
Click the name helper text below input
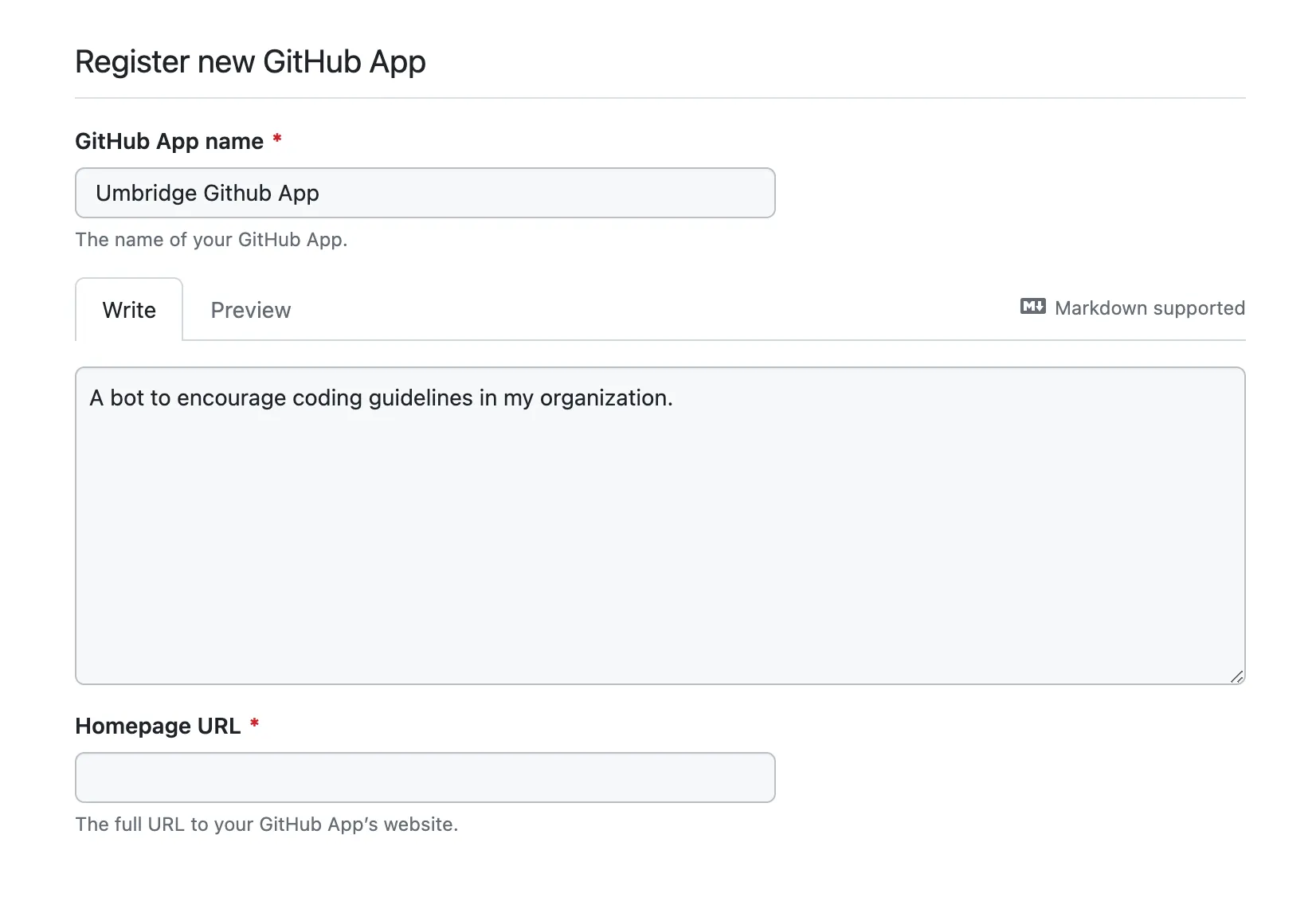click(x=211, y=239)
